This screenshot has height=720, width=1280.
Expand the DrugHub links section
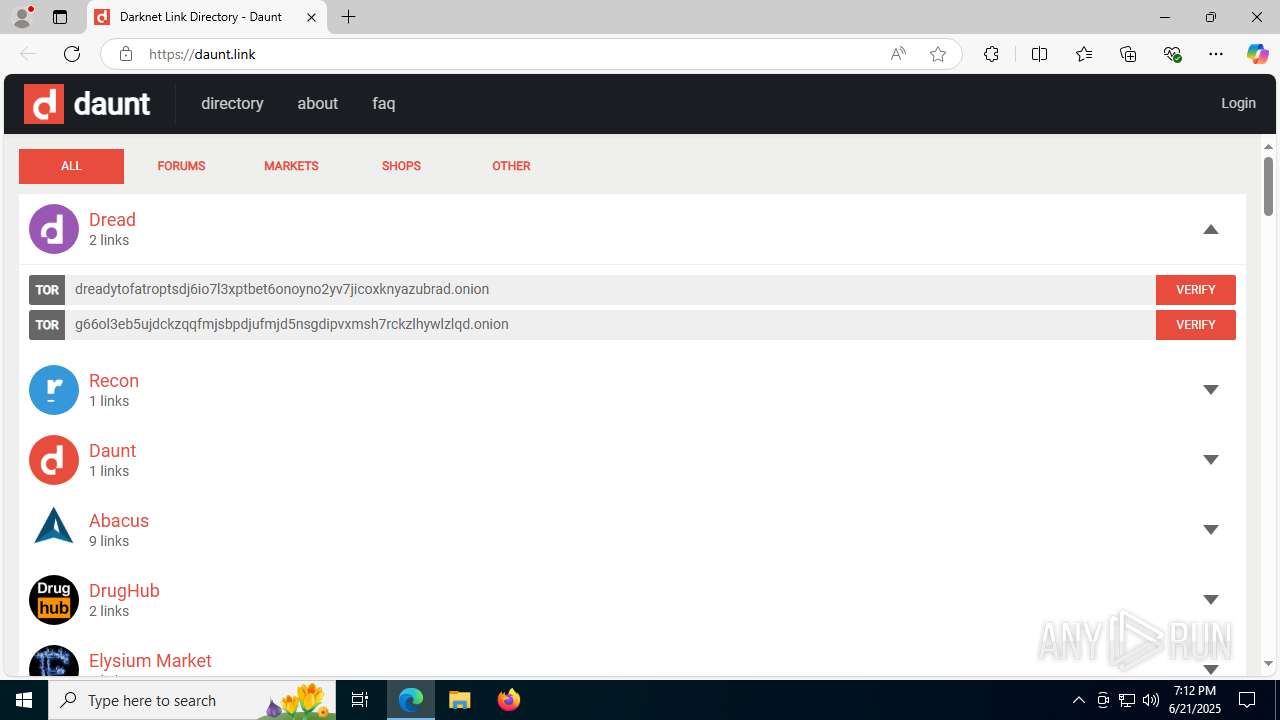click(x=1211, y=600)
